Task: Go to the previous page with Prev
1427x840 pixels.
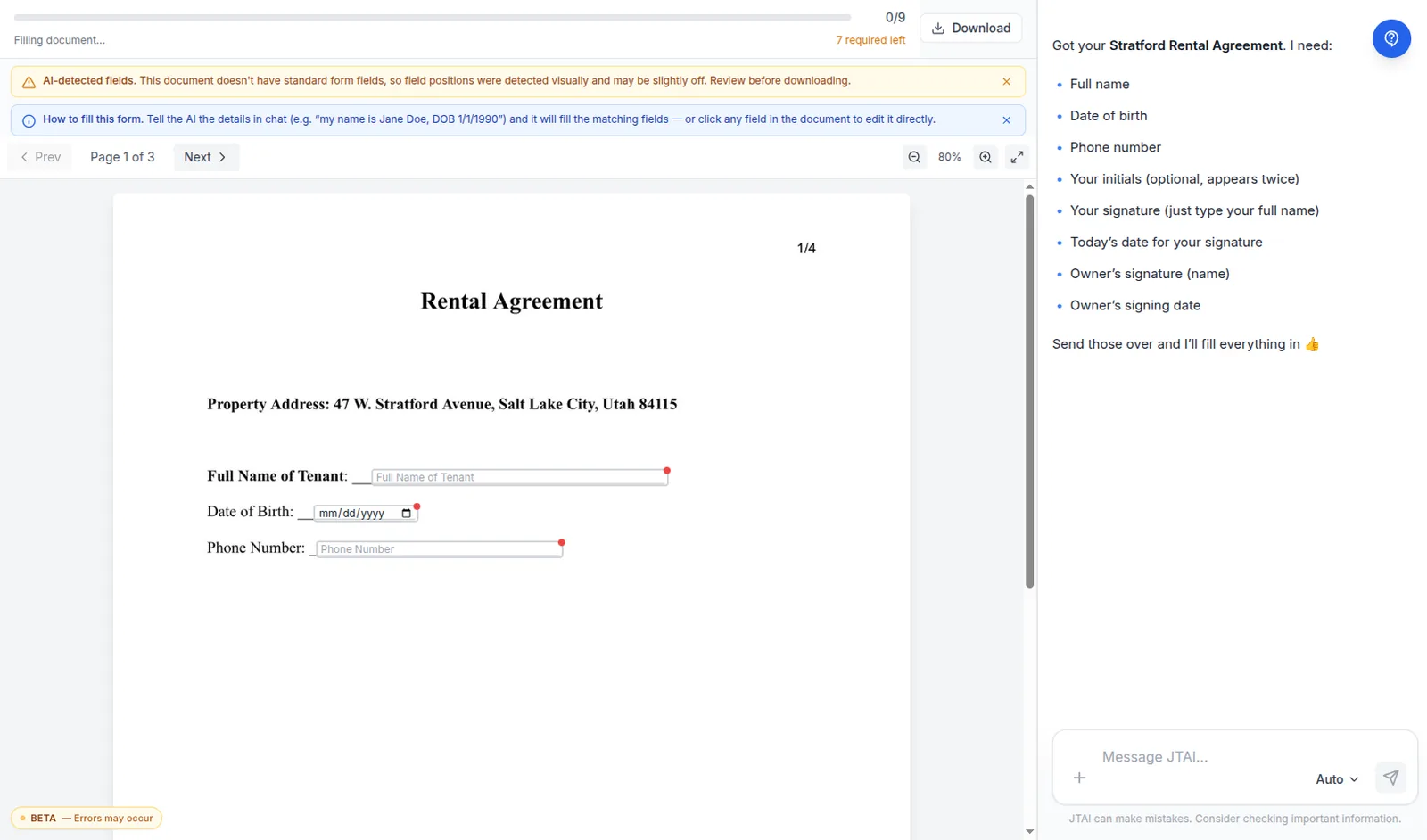Action: point(41,157)
